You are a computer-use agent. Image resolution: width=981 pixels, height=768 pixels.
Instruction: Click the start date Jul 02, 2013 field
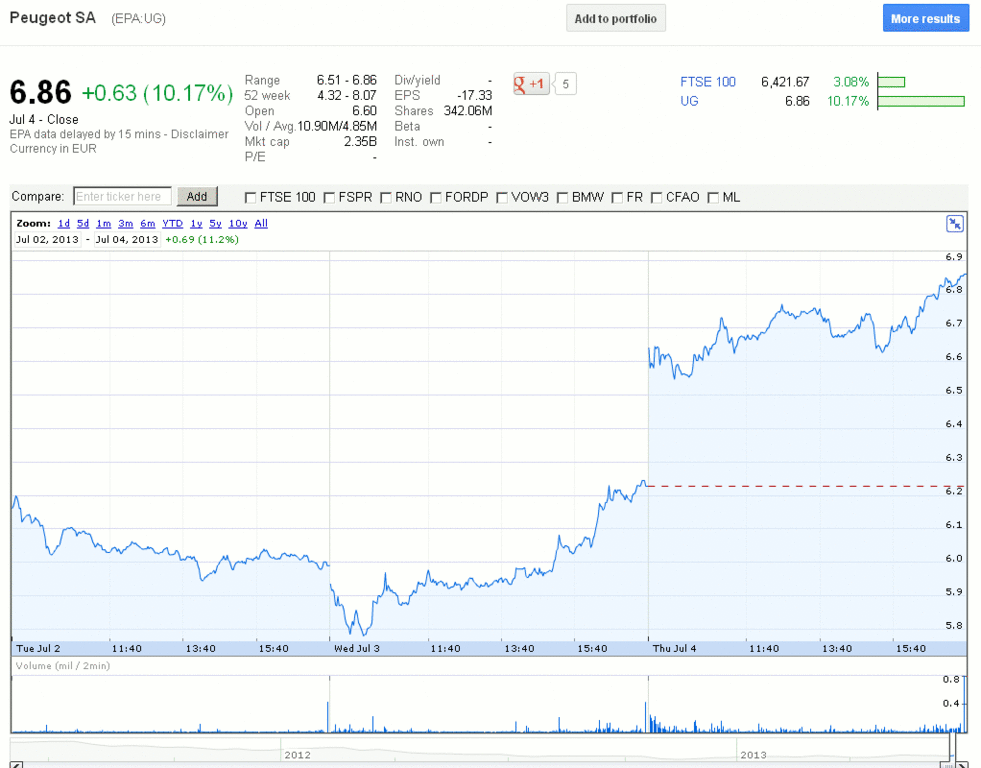coord(48,240)
